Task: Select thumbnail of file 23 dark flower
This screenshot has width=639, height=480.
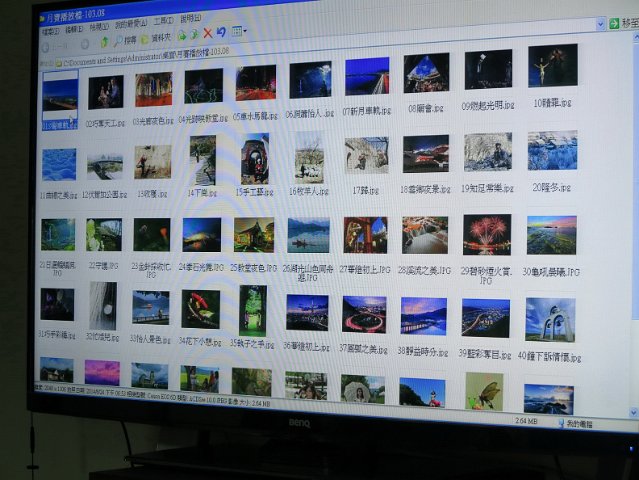Action: tap(152, 235)
